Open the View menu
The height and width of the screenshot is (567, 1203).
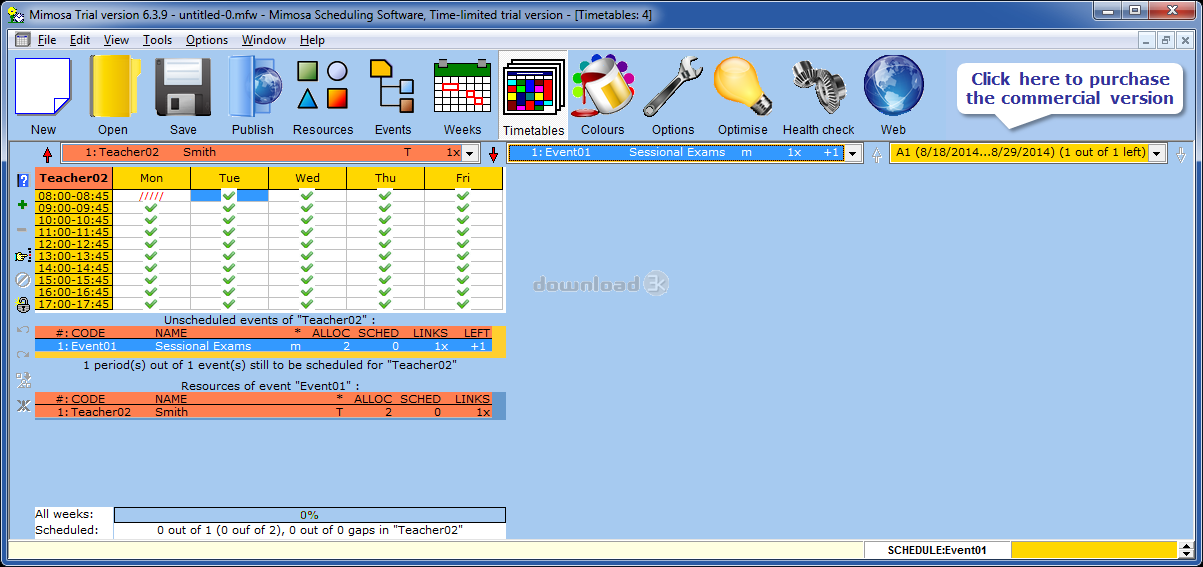pyautogui.click(x=116, y=40)
